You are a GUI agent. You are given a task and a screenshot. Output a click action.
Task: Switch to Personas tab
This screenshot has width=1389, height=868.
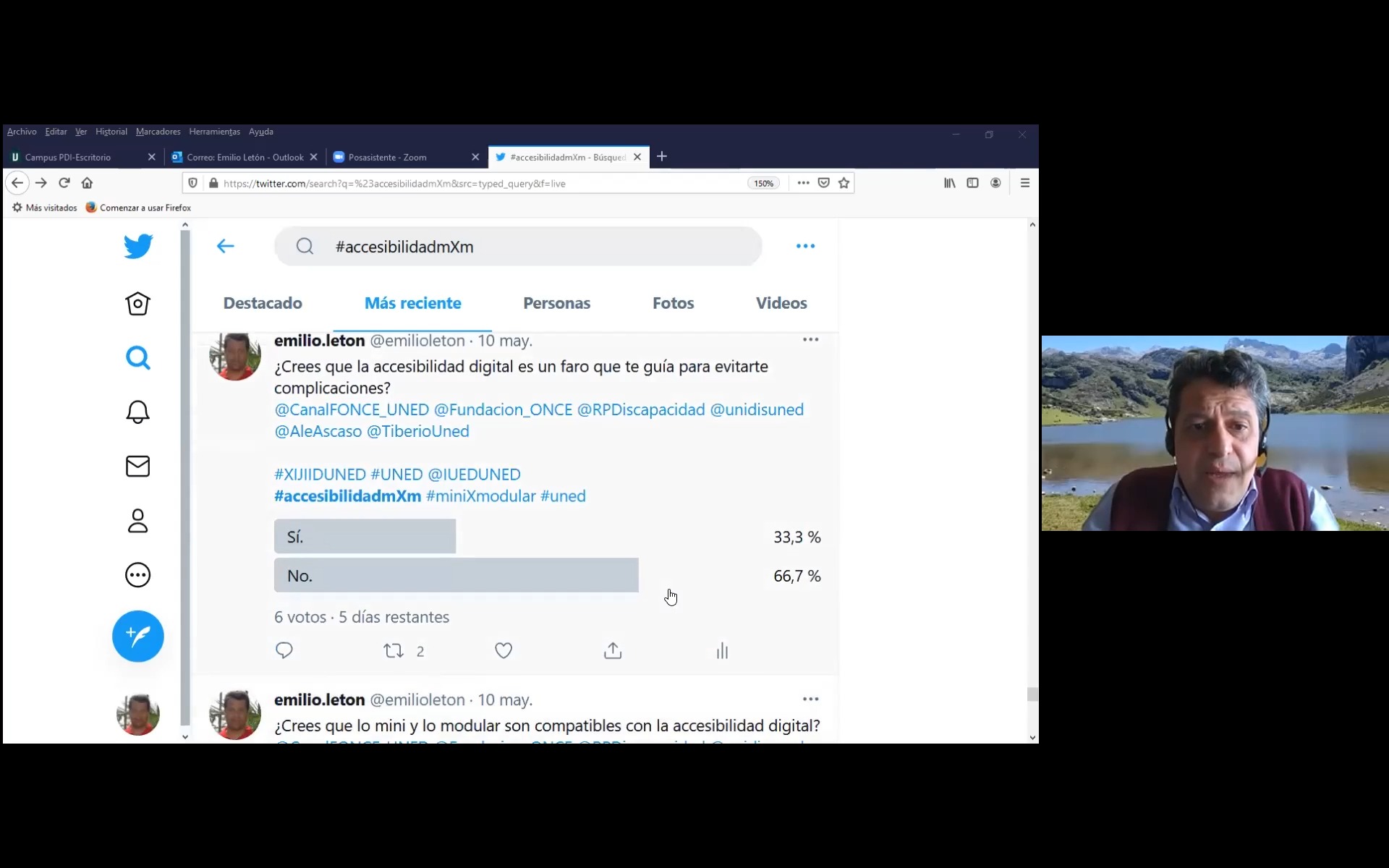tap(556, 303)
